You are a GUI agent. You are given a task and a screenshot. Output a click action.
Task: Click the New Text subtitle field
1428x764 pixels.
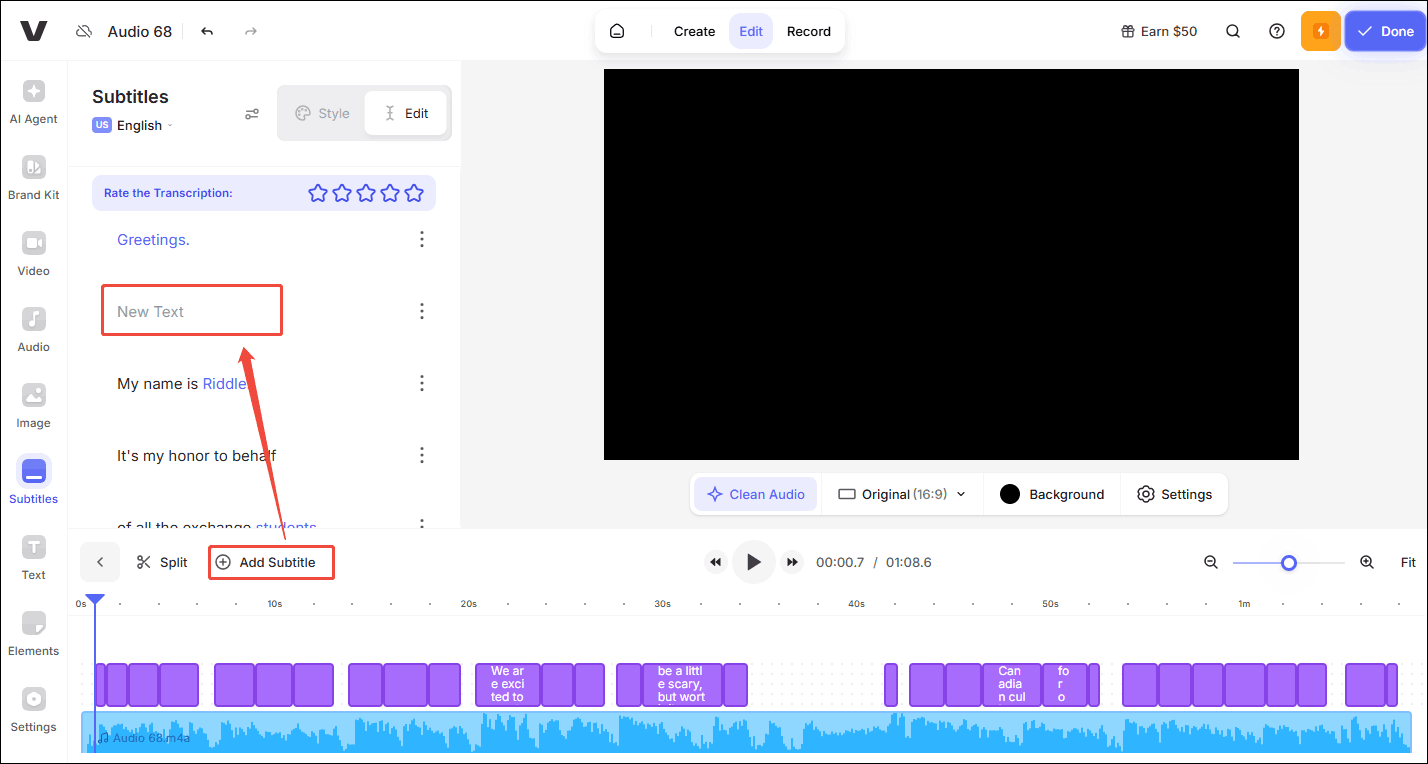click(192, 311)
